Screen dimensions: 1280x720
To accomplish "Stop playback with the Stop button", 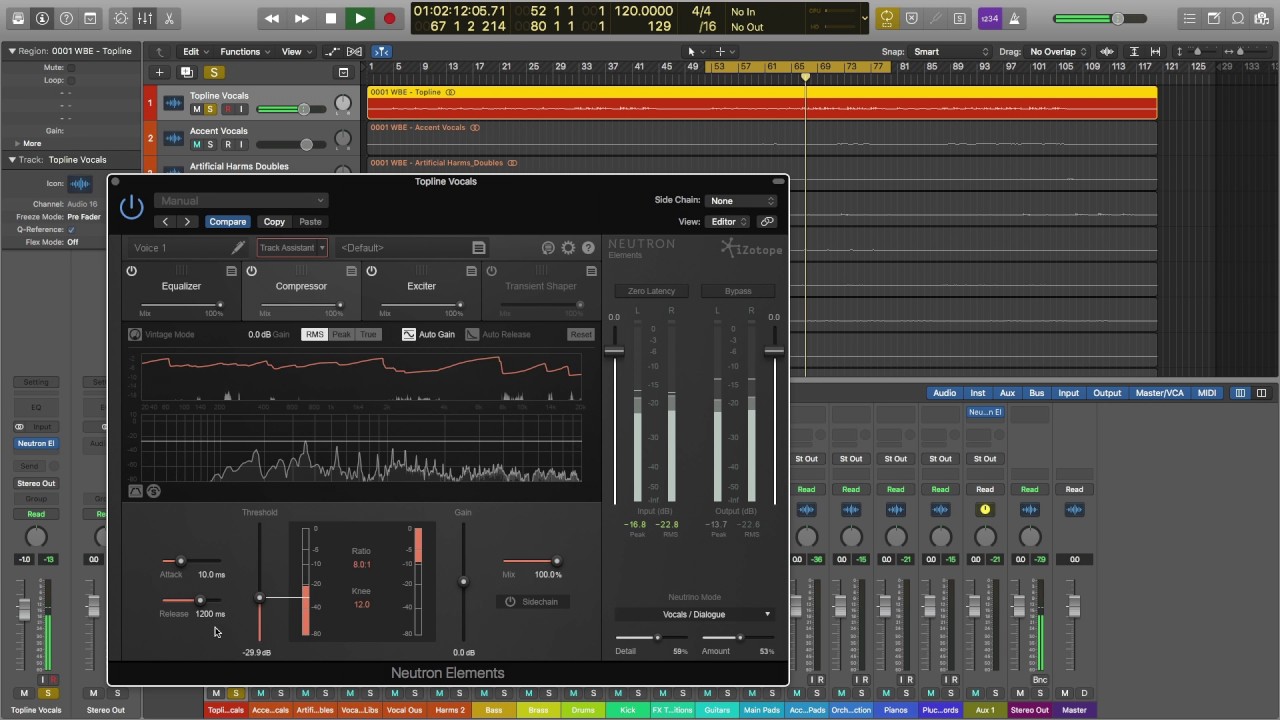I will tap(331, 18).
